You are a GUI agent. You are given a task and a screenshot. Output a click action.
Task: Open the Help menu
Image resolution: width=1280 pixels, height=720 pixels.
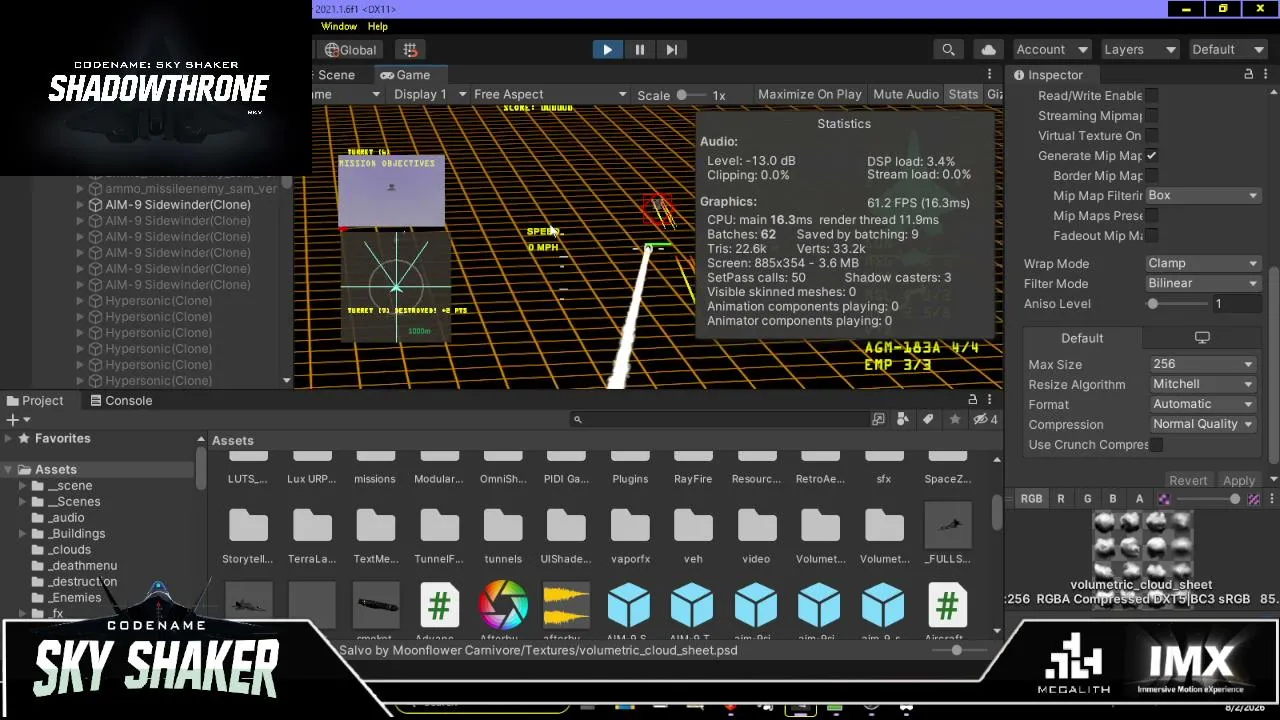(x=378, y=26)
